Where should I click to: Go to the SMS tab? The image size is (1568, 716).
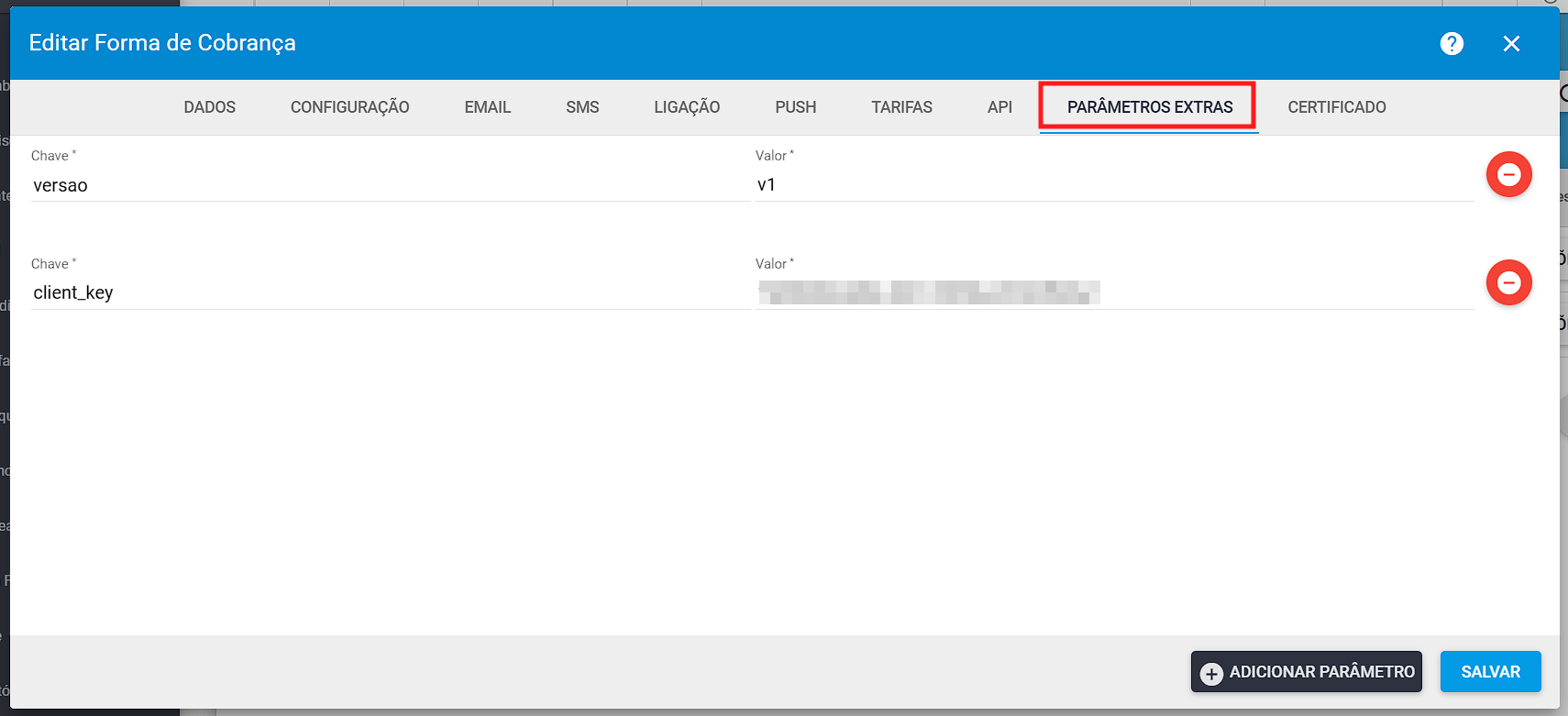[x=582, y=107]
